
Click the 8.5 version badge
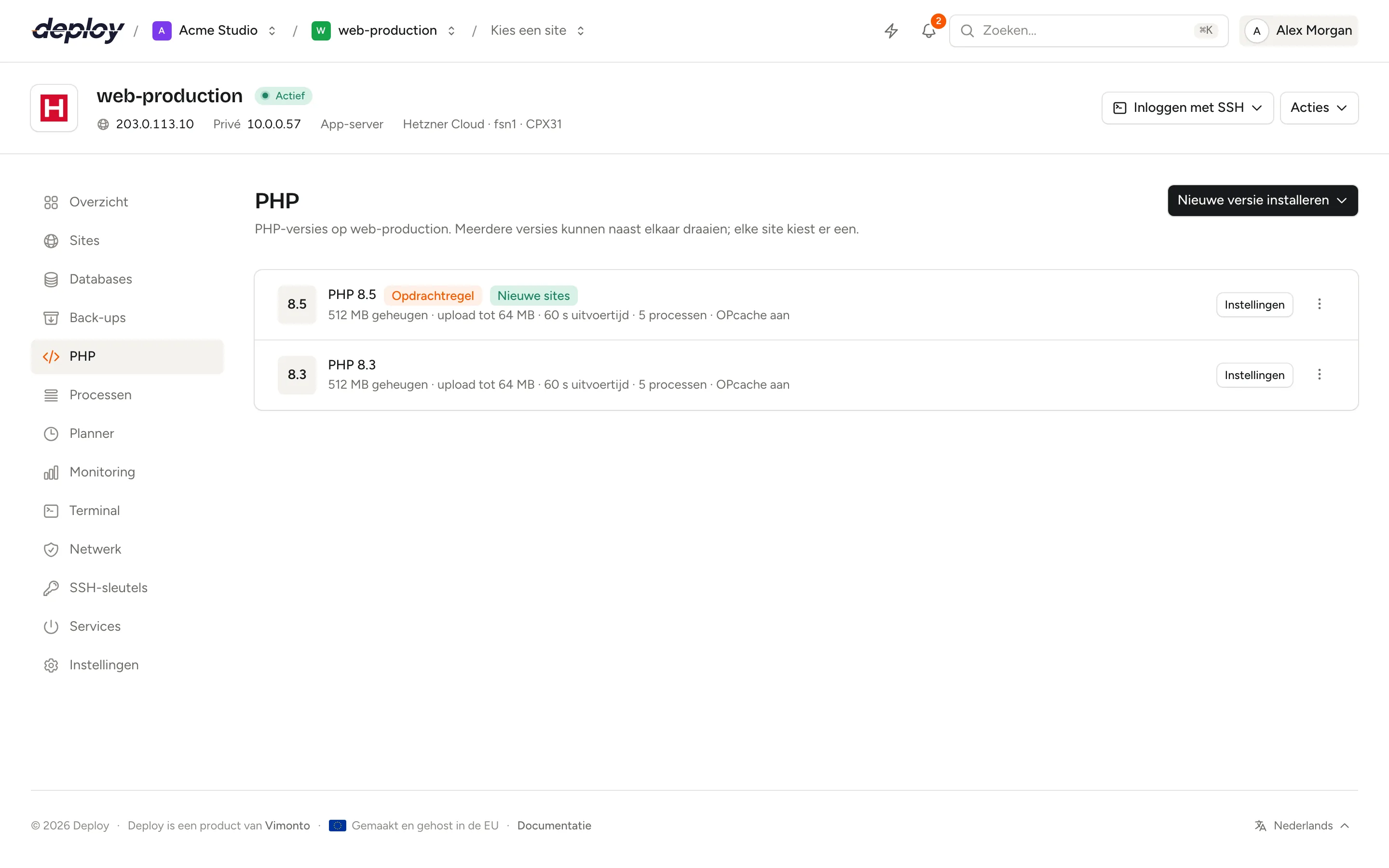(297, 304)
